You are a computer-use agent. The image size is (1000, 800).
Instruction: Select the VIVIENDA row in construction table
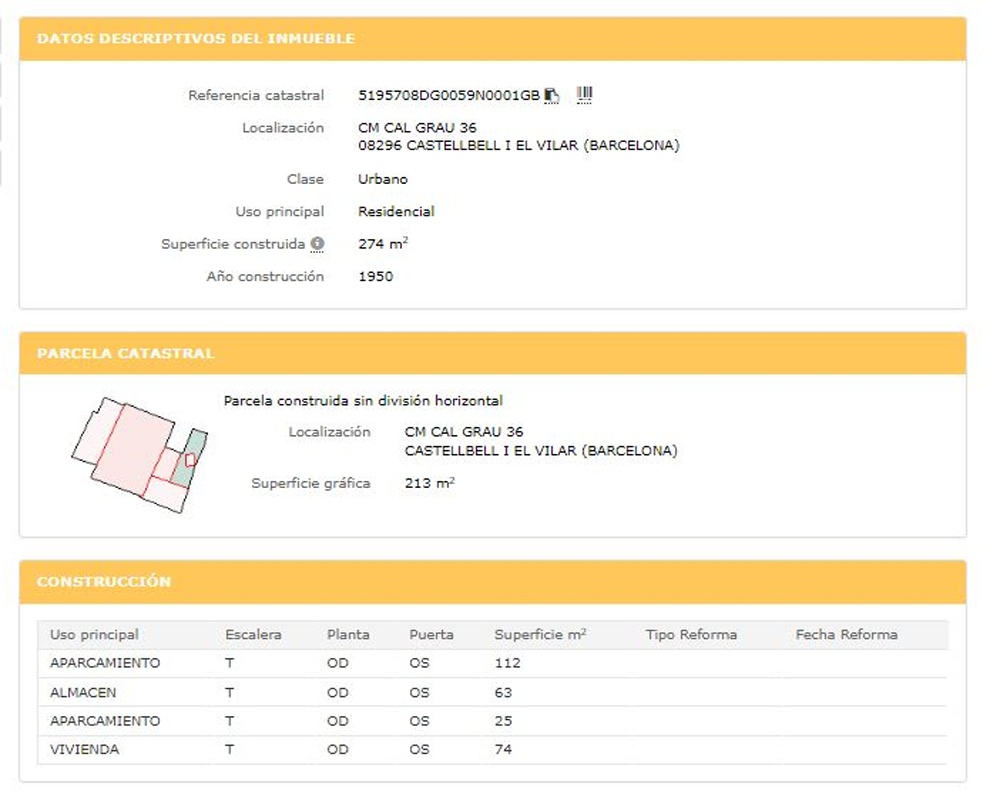tap(492, 750)
